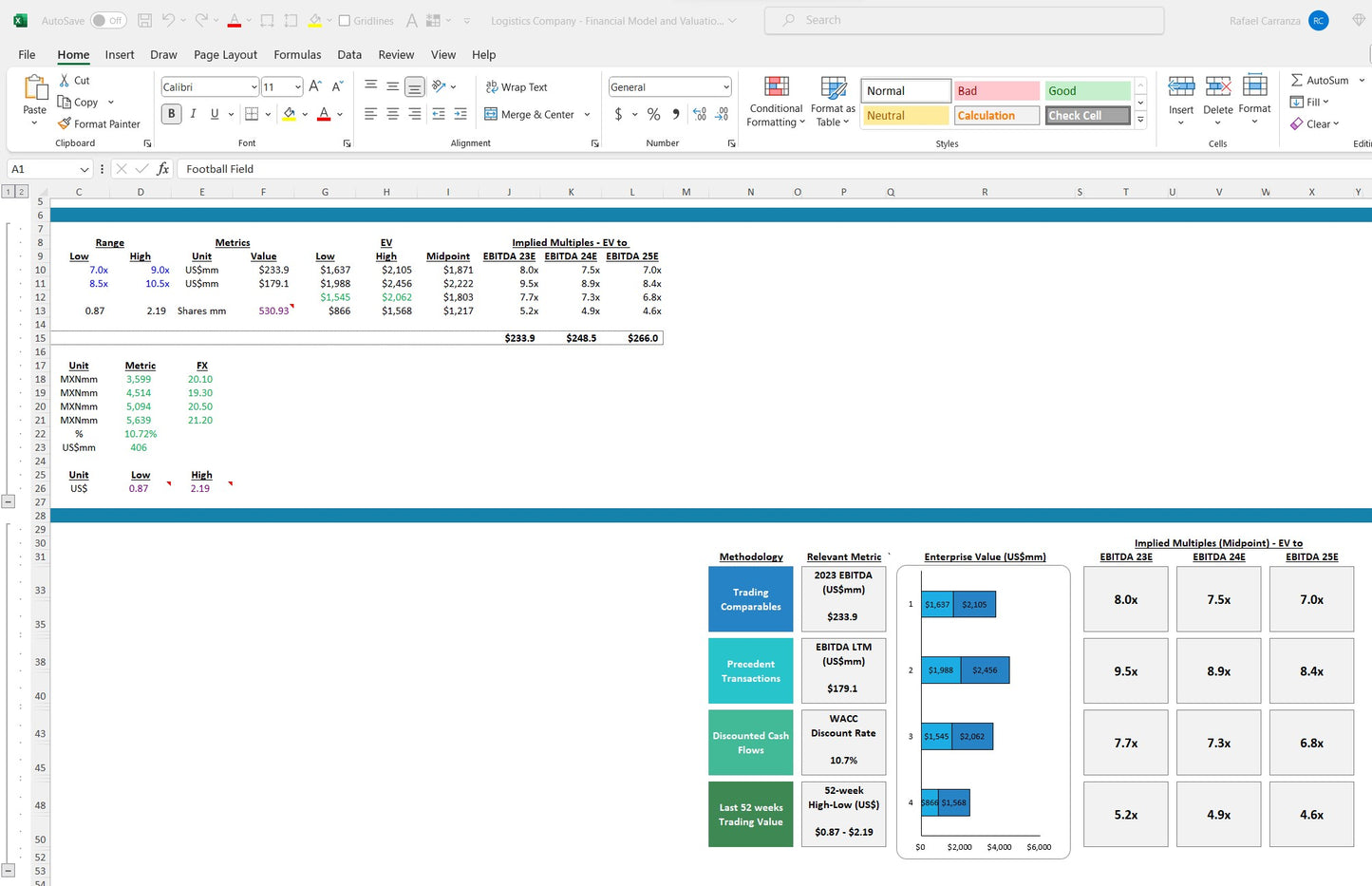1372x886 pixels.
Task: Collapse the row group at row 27
Action: pyautogui.click(x=9, y=501)
